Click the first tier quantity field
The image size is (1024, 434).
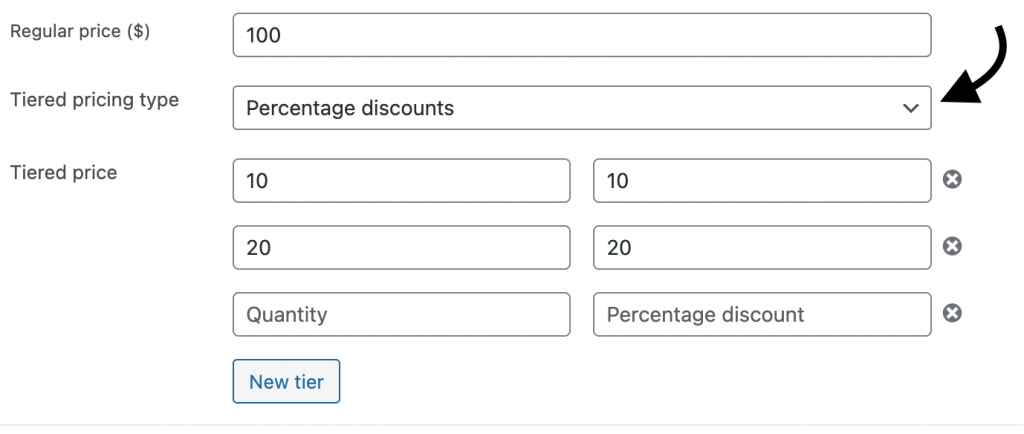(x=401, y=181)
